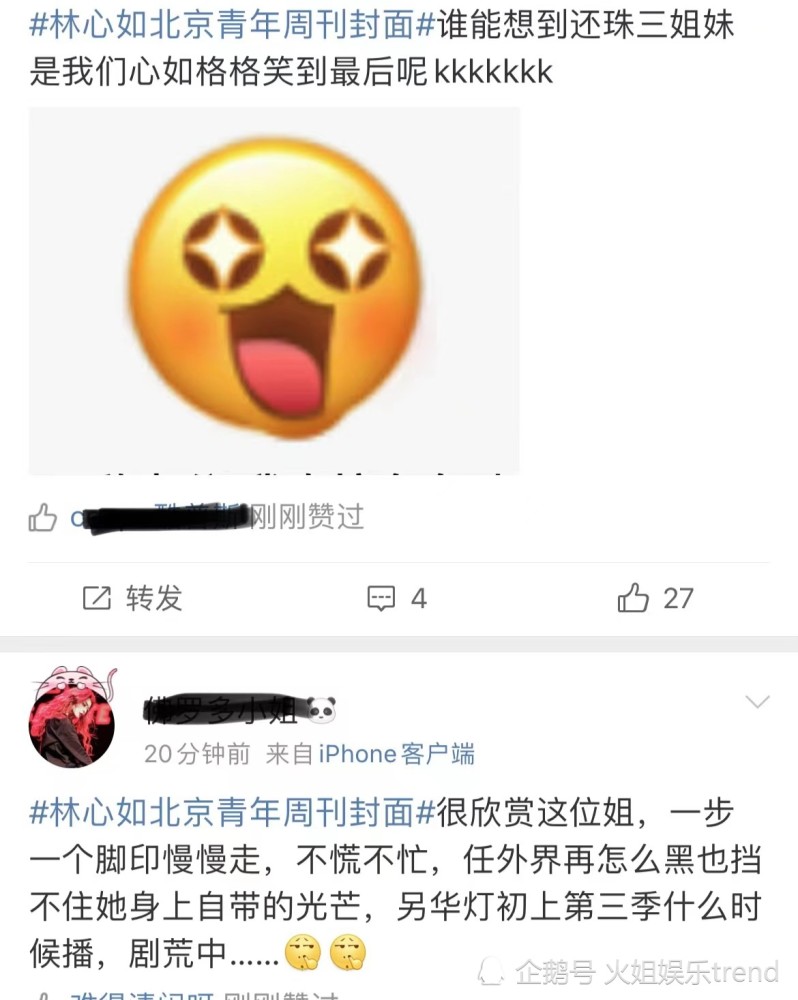Tap the second shushing emoji
798x1000 pixels.
[348, 952]
